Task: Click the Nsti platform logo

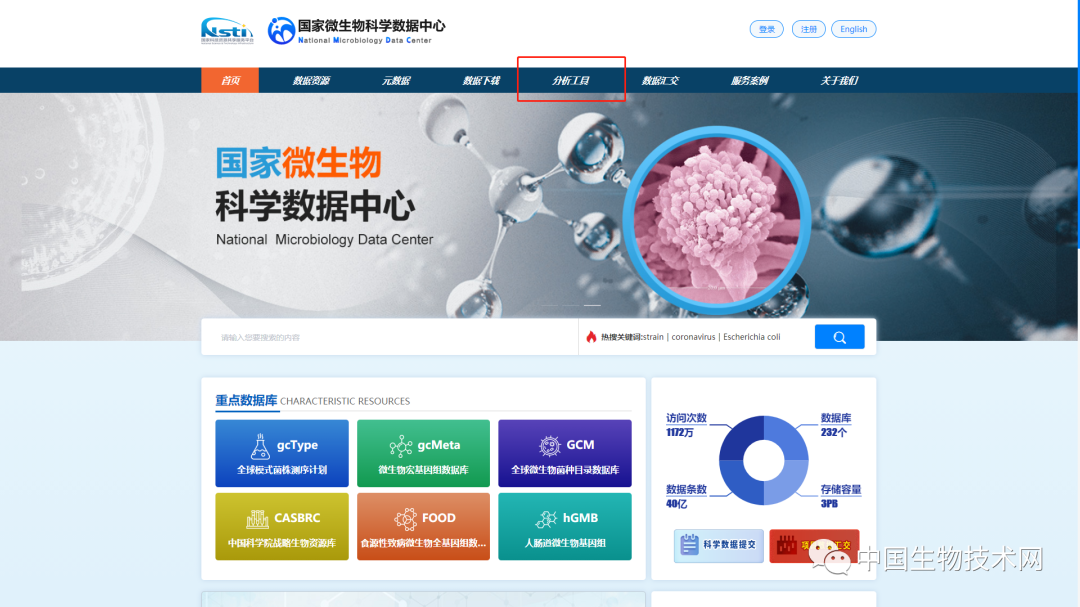Action: point(226,30)
